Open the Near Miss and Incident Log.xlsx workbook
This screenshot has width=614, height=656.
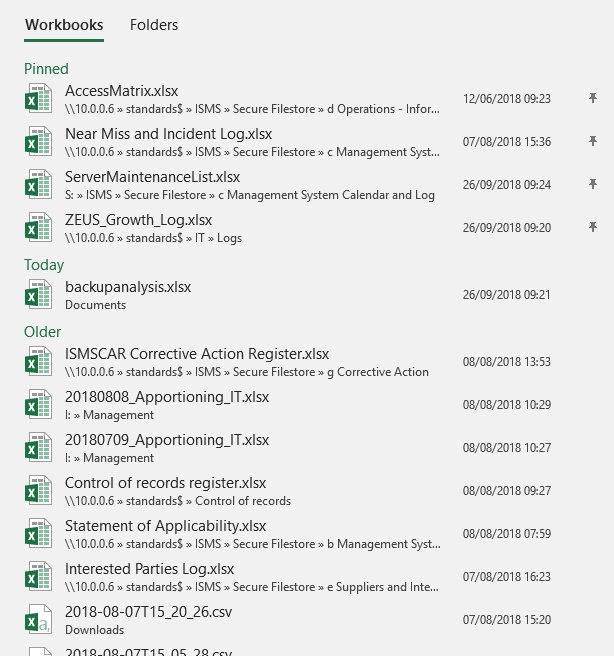click(x=168, y=134)
